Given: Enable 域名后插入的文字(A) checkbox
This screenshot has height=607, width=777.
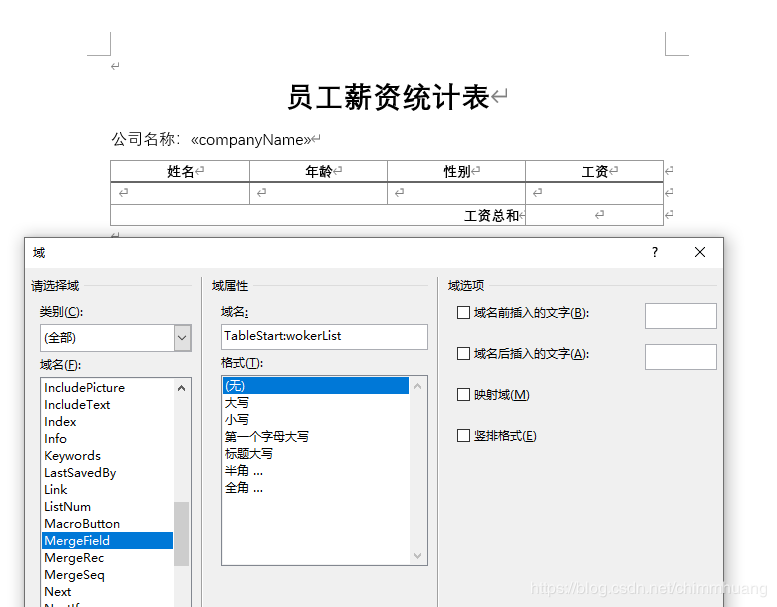Looking at the screenshot, I should click(x=463, y=354).
